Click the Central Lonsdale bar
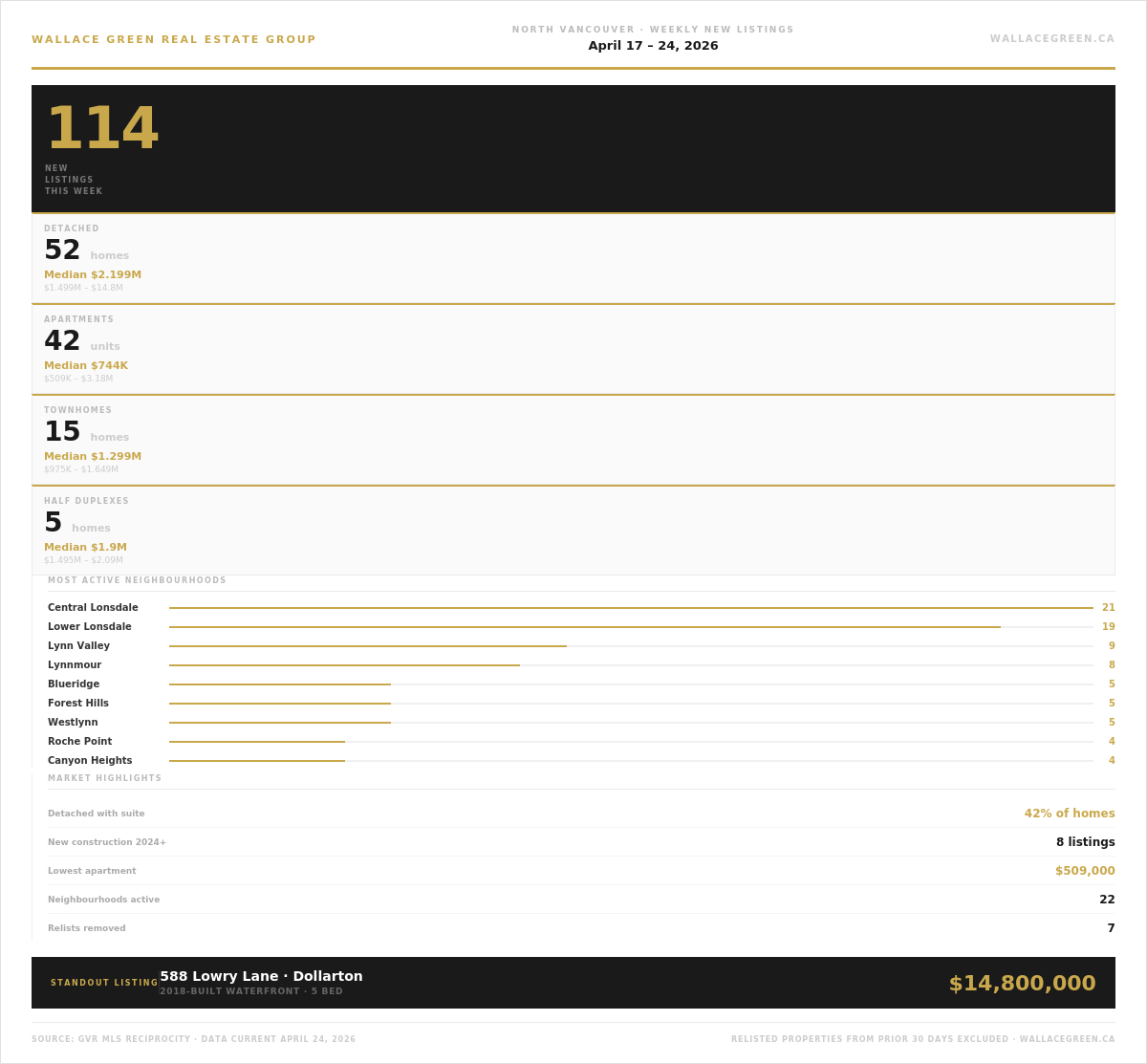The image size is (1147, 1064). (x=631, y=608)
